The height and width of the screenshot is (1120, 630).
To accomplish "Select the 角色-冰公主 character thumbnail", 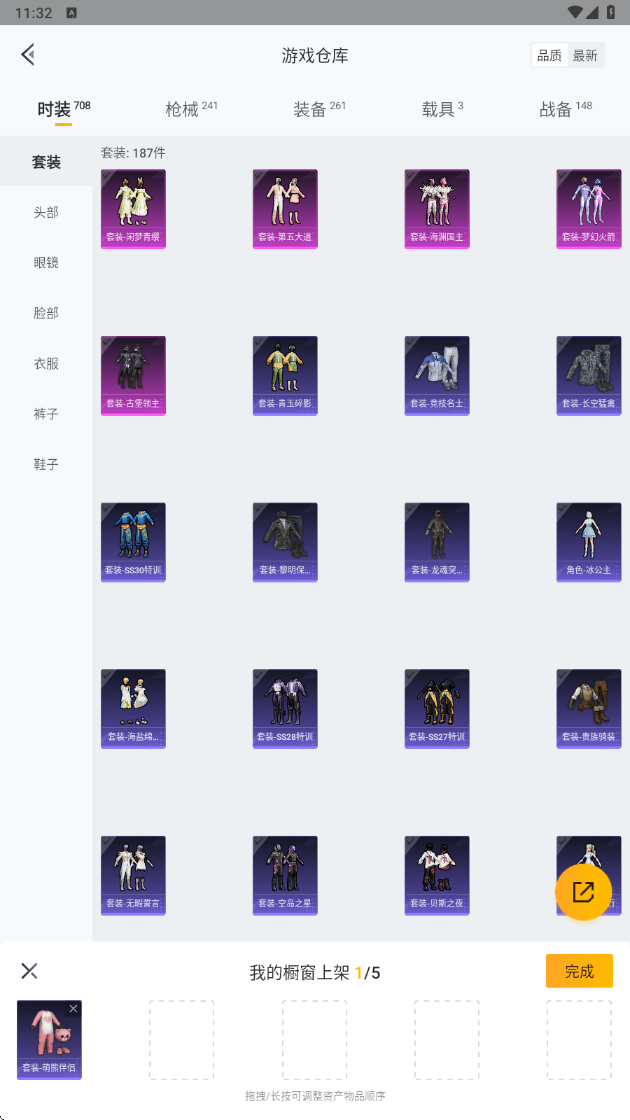I will click(589, 542).
